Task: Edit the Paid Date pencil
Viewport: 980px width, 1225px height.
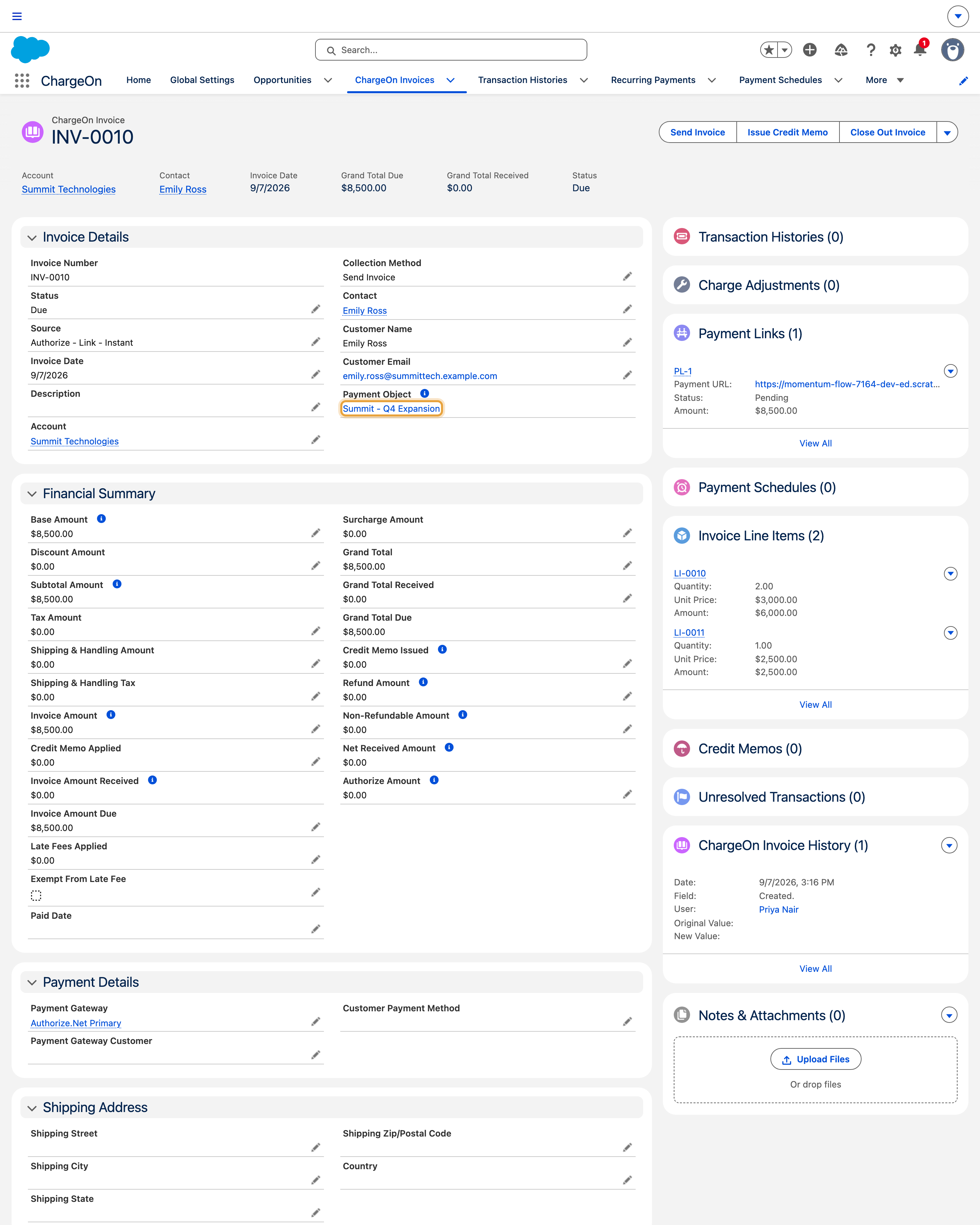Action: [x=316, y=930]
